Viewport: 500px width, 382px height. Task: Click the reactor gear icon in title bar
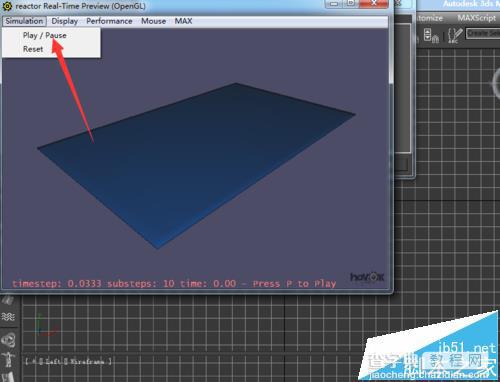tap(7, 6)
